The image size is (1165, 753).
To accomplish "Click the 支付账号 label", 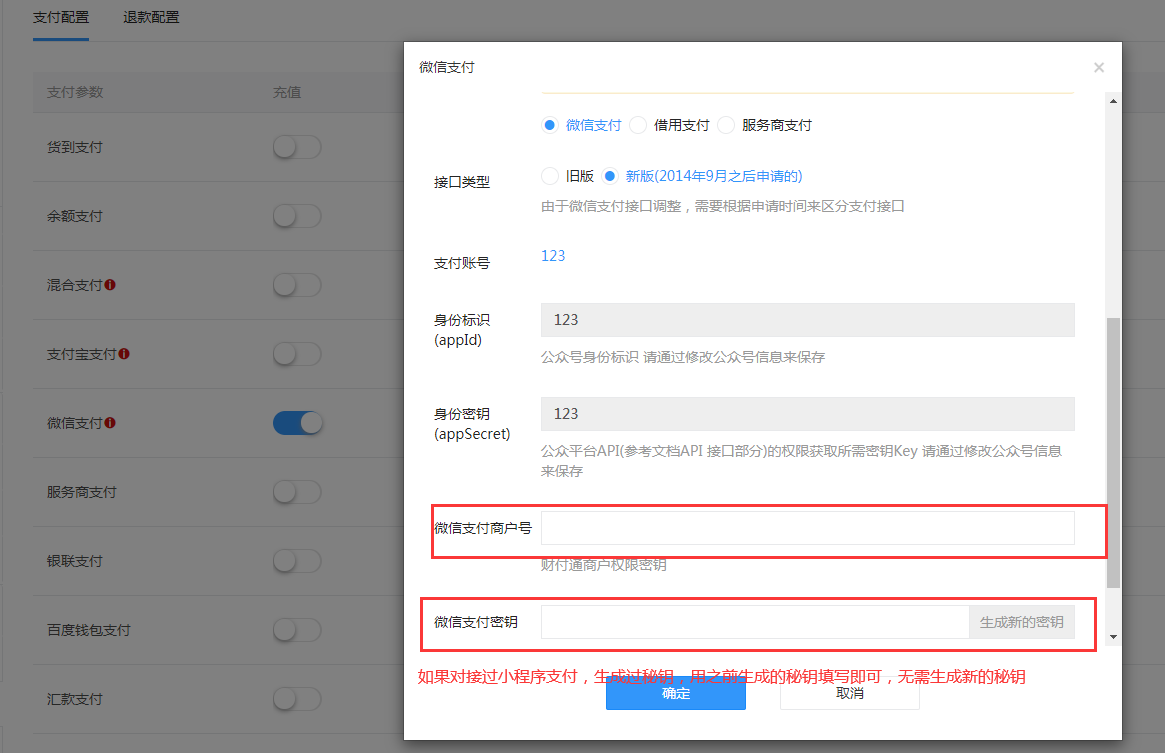I will (x=461, y=263).
